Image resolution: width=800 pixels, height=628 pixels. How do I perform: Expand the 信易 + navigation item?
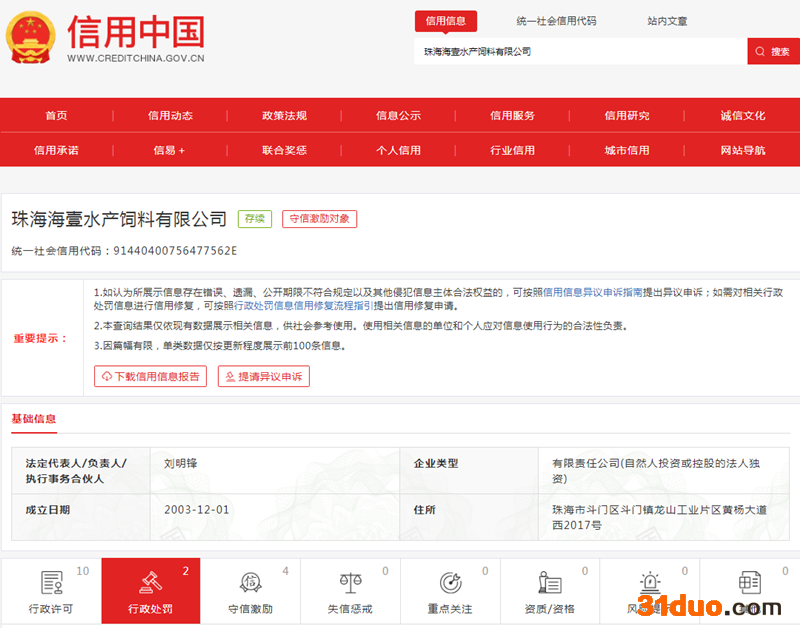169,150
